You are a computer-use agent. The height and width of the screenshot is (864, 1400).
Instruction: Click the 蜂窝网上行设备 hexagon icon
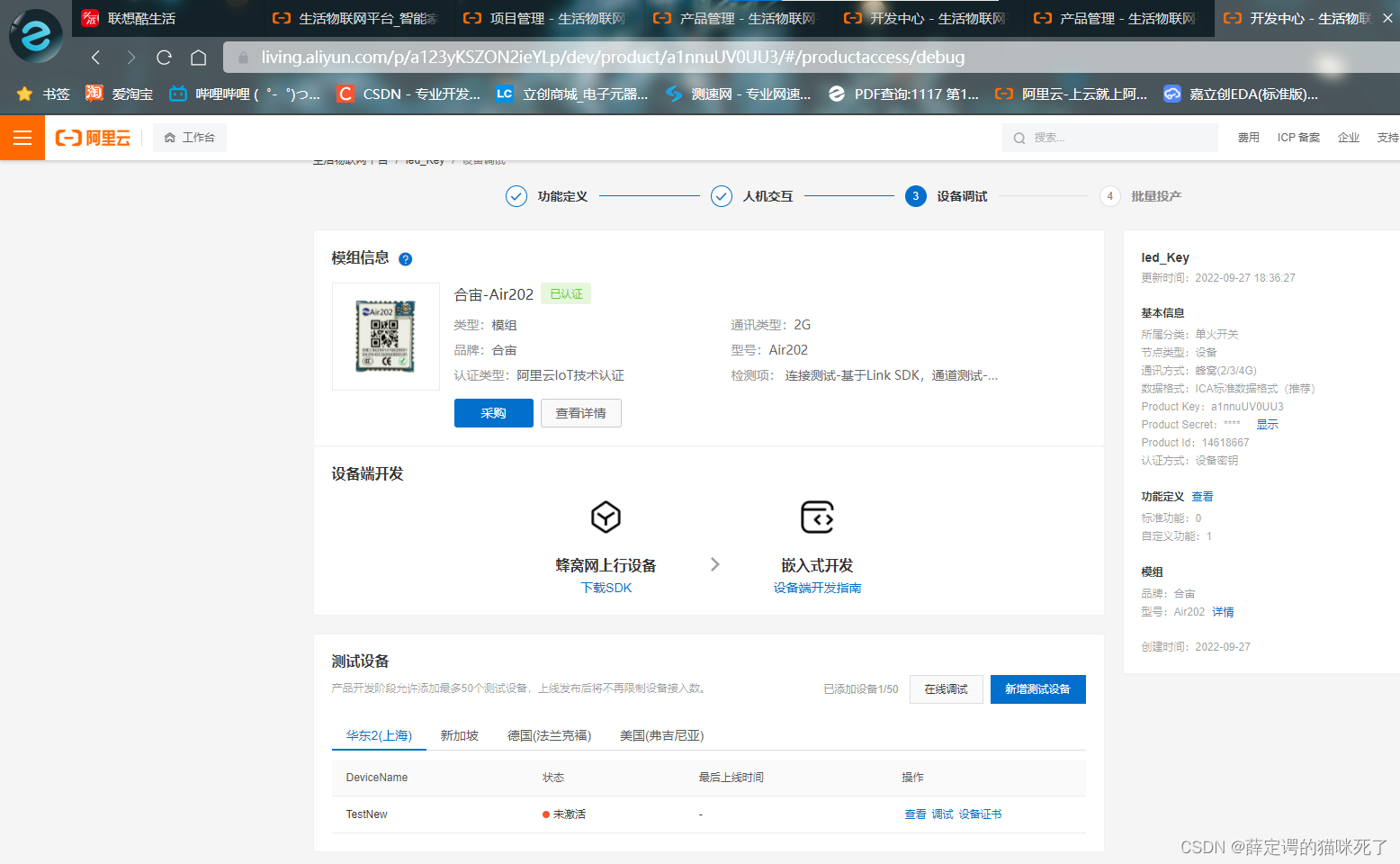[606, 517]
